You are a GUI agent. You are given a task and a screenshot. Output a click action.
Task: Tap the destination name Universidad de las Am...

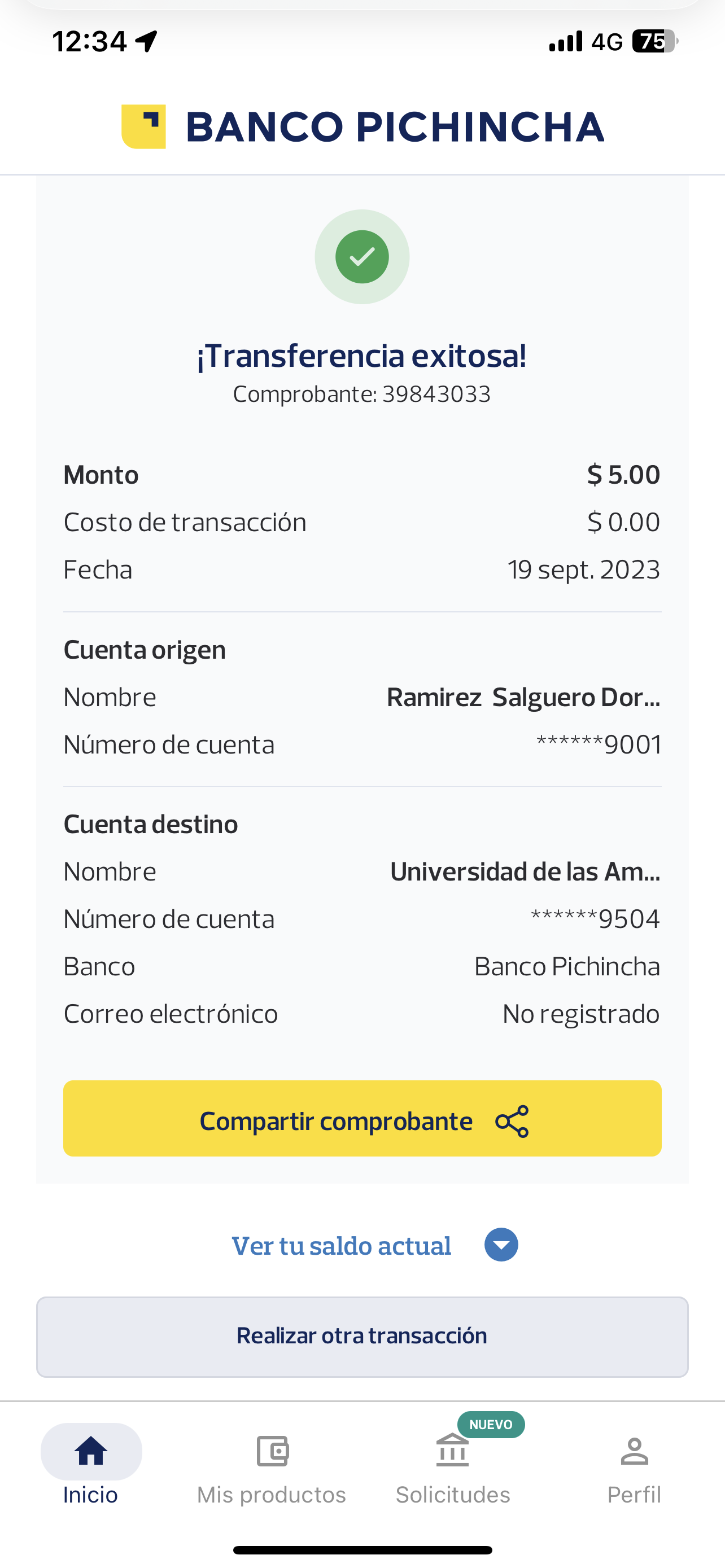click(525, 871)
